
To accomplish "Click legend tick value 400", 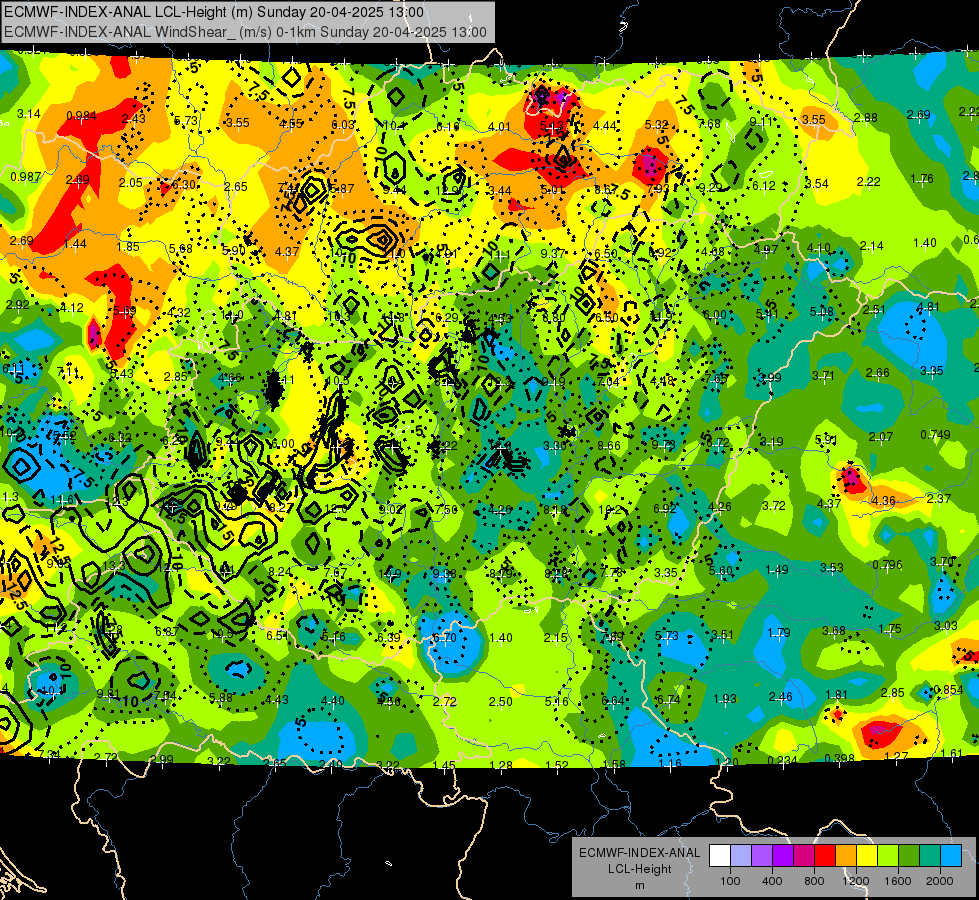I will point(772,881).
